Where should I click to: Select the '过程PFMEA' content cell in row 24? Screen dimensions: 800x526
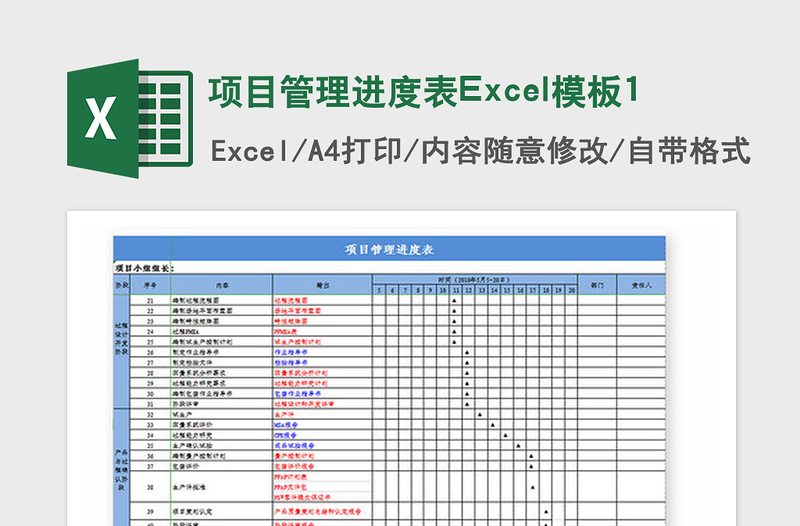pyautogui.click(x=221, y=332)
